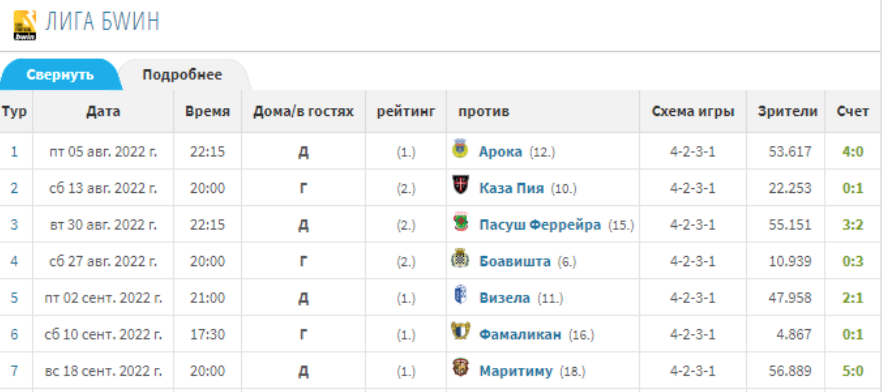Click the Каза Пия club crest
882x392 pixels.
(x=460, y=186)
